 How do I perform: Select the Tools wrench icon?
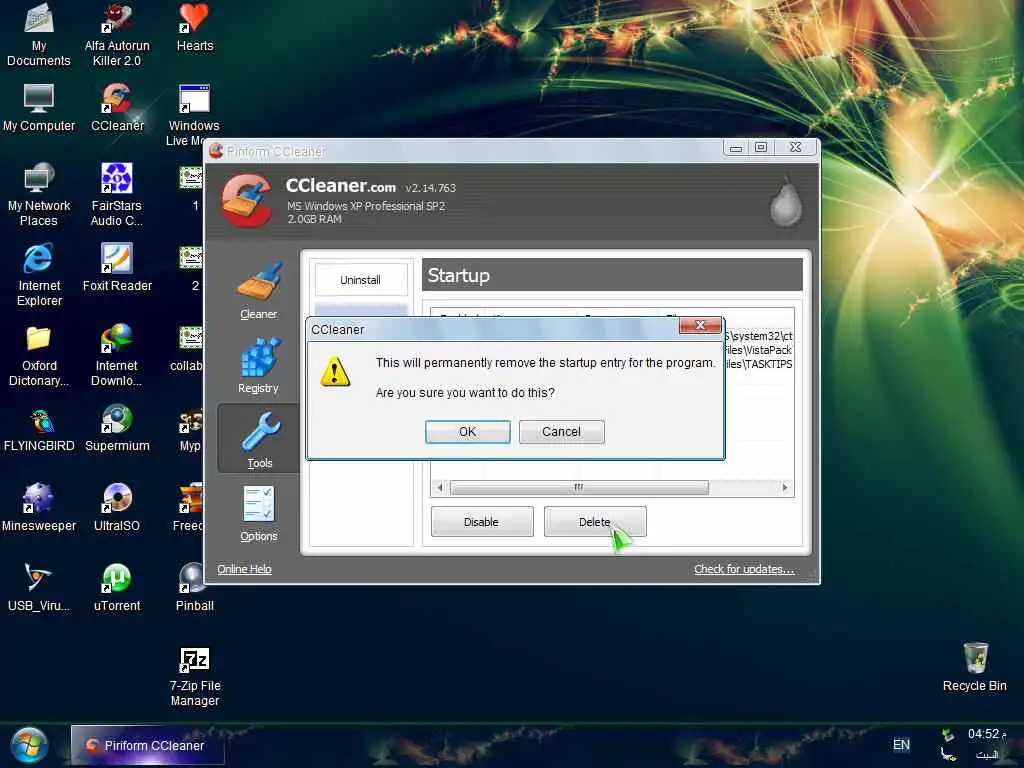tap(259, 432)
